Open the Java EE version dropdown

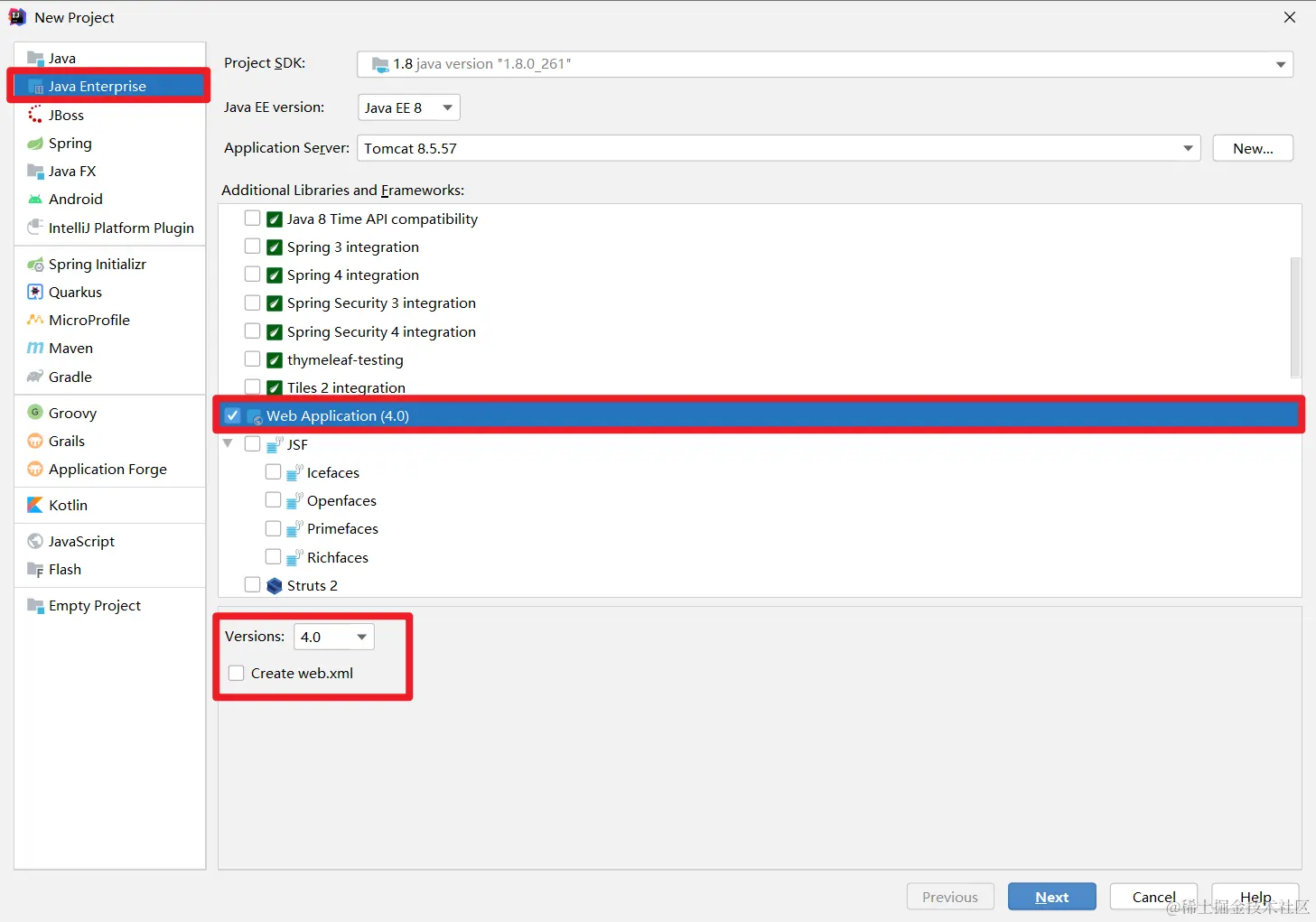(x=409, y=107)
